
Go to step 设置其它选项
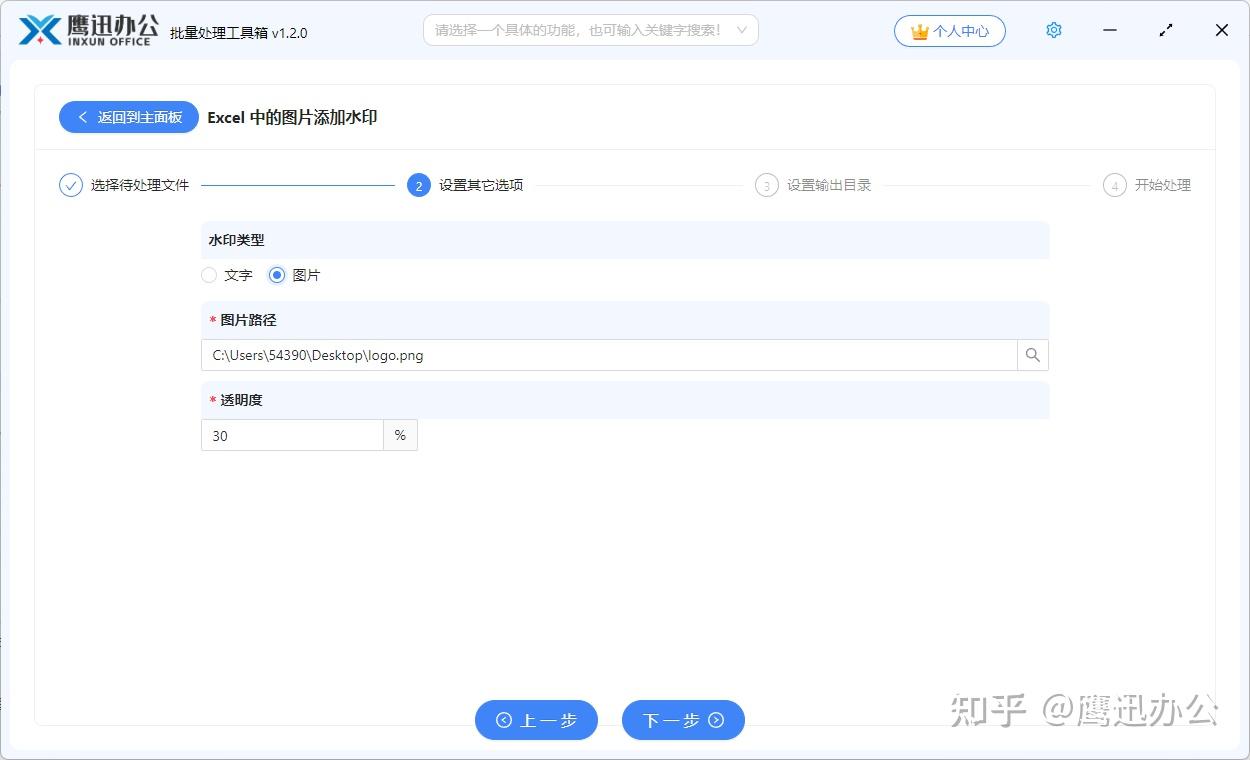click(x=481, y=185)
